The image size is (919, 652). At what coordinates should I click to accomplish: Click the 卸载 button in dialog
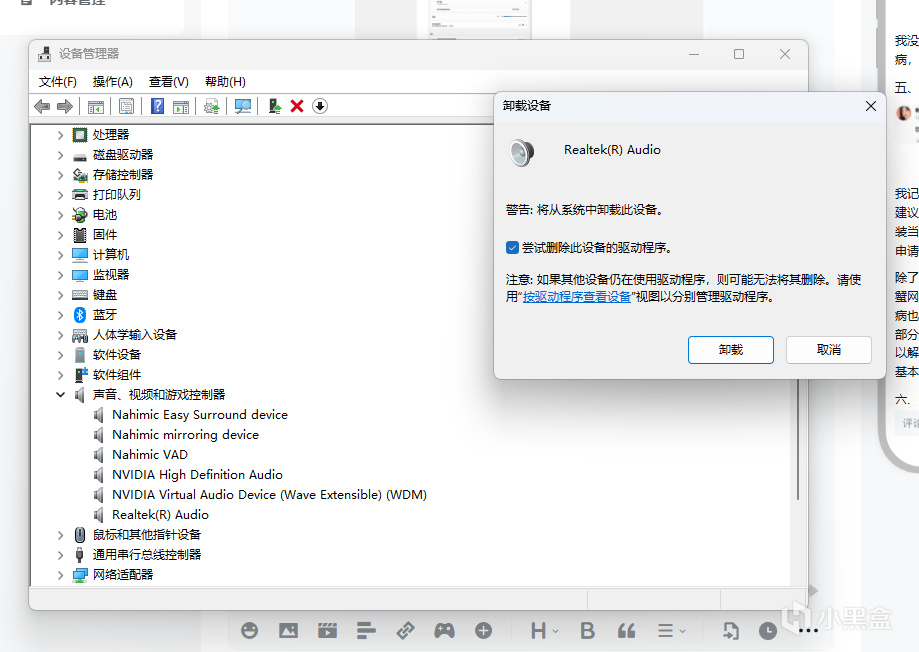(x=730, y=349)
